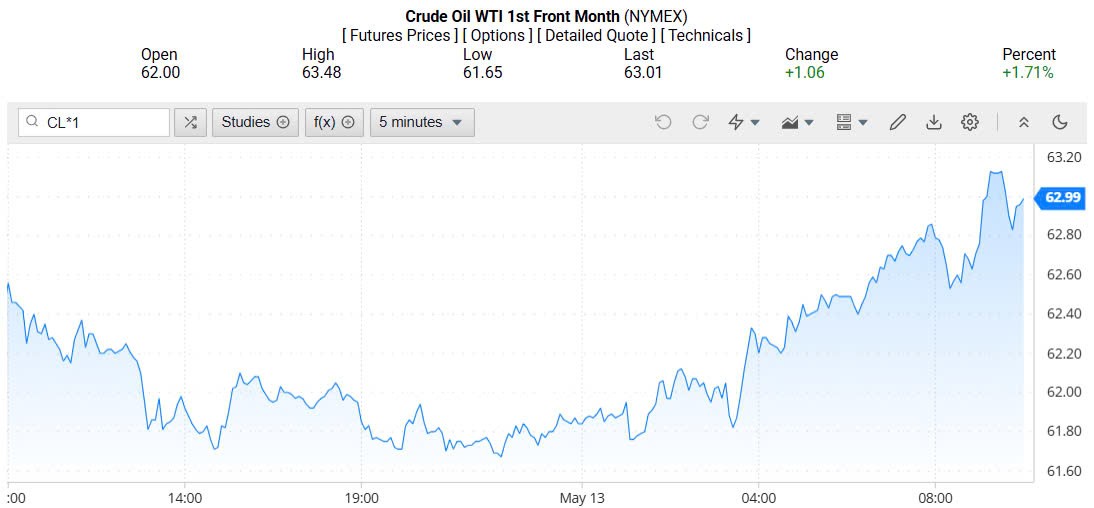This screenshot has width=1094, height=508.
Task: Download the chart image
Action: point(933,122)
